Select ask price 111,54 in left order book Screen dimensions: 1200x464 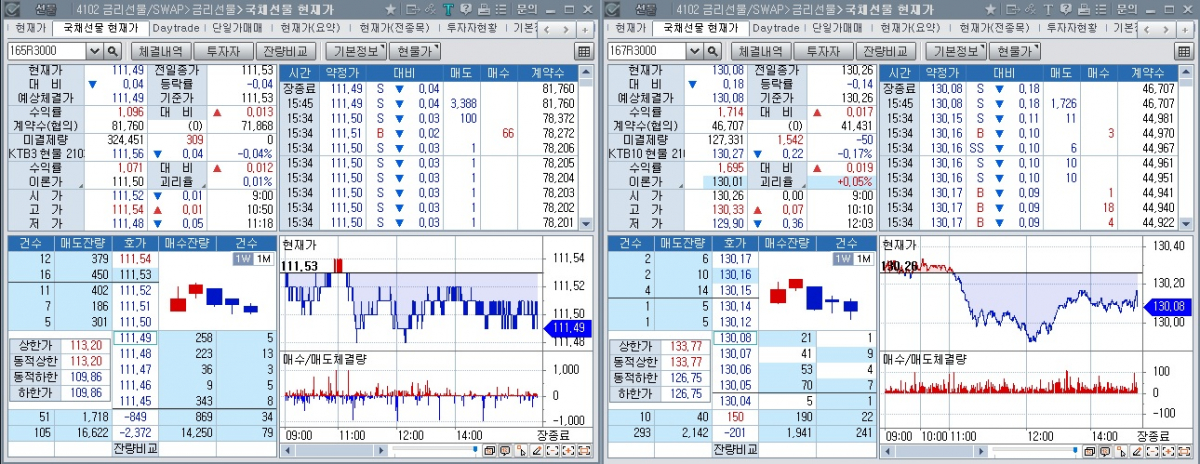click(135, 259)
